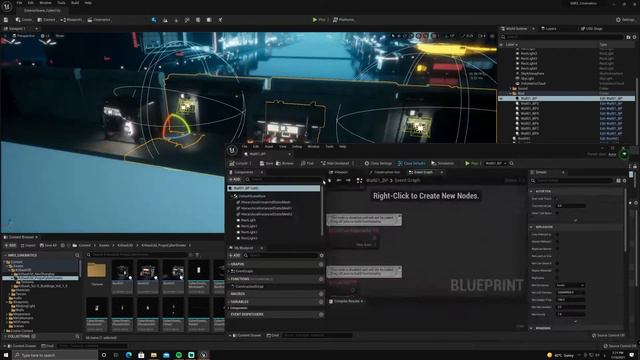Open Edit menu in main editor
This screenshot has height=360, width=640.
pos(31,3)
